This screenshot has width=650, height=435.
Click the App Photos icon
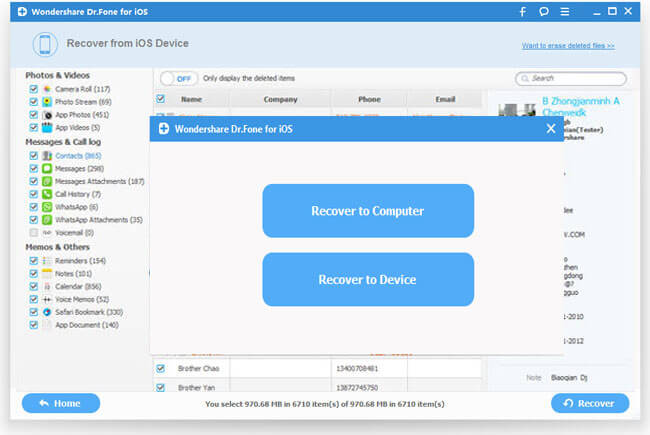click(47, 115)
